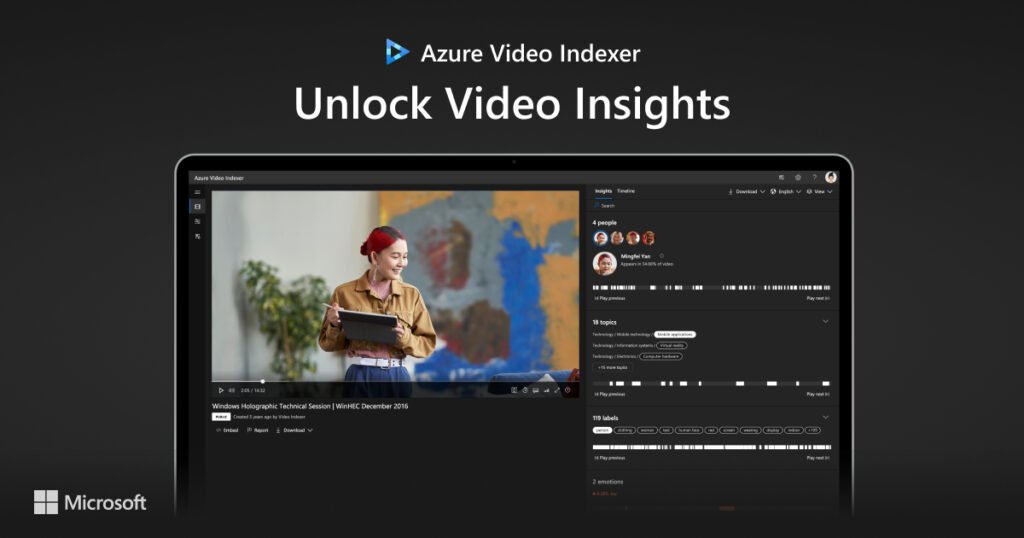
Task: Select the clothing label tag
Action: [x=625, y=430]
